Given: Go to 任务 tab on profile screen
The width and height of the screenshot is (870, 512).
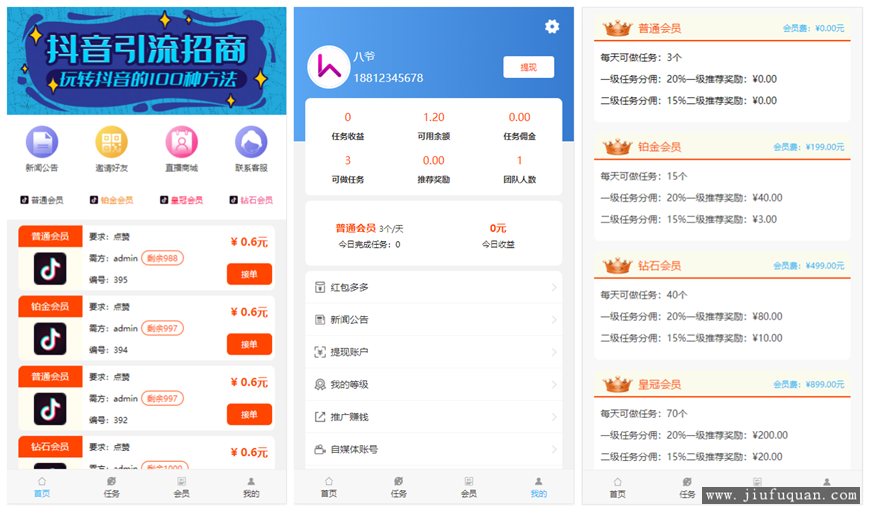Looking at the screenshot, I should [398, 487].
